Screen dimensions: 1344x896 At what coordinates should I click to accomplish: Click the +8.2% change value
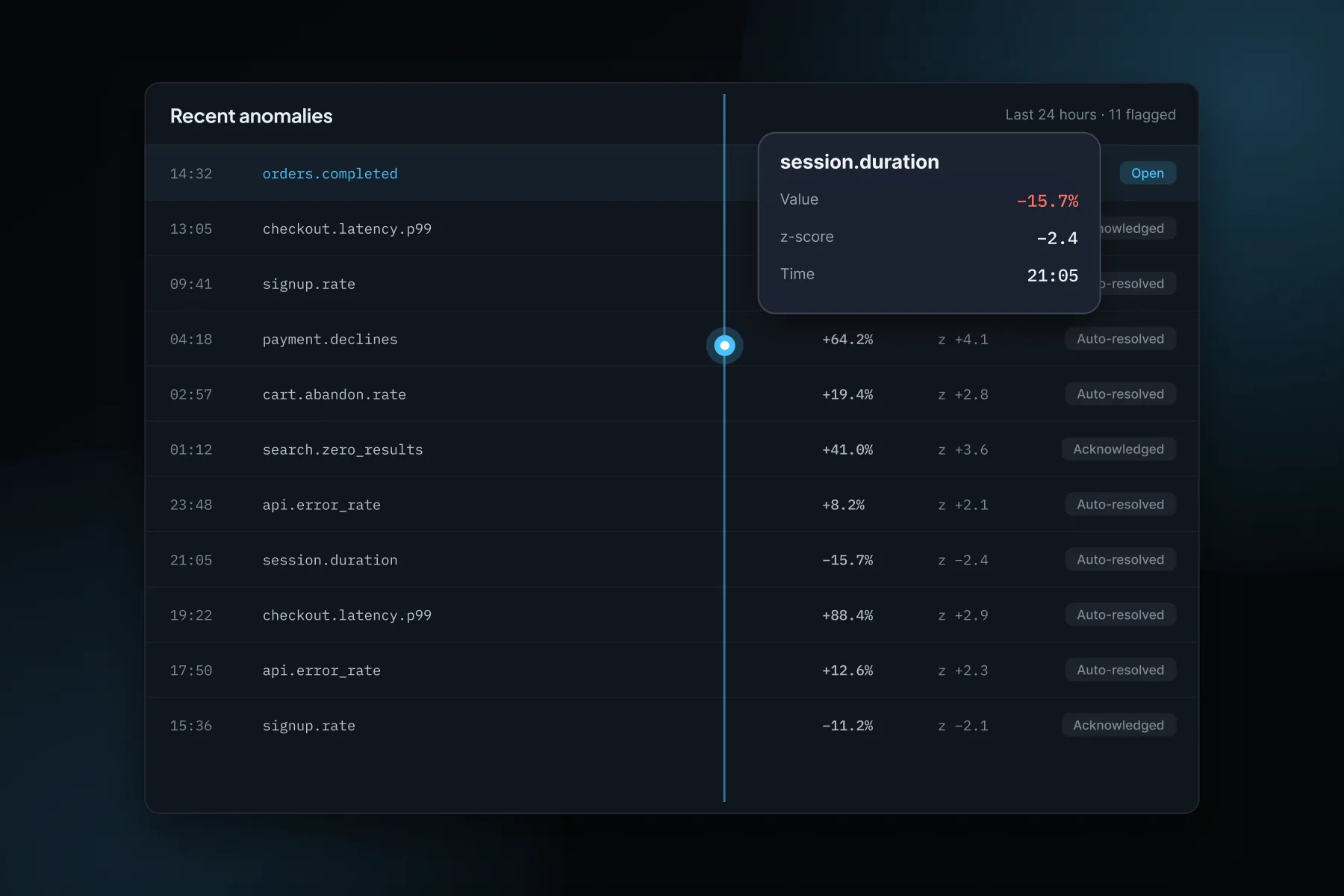[x=843, y=505]
